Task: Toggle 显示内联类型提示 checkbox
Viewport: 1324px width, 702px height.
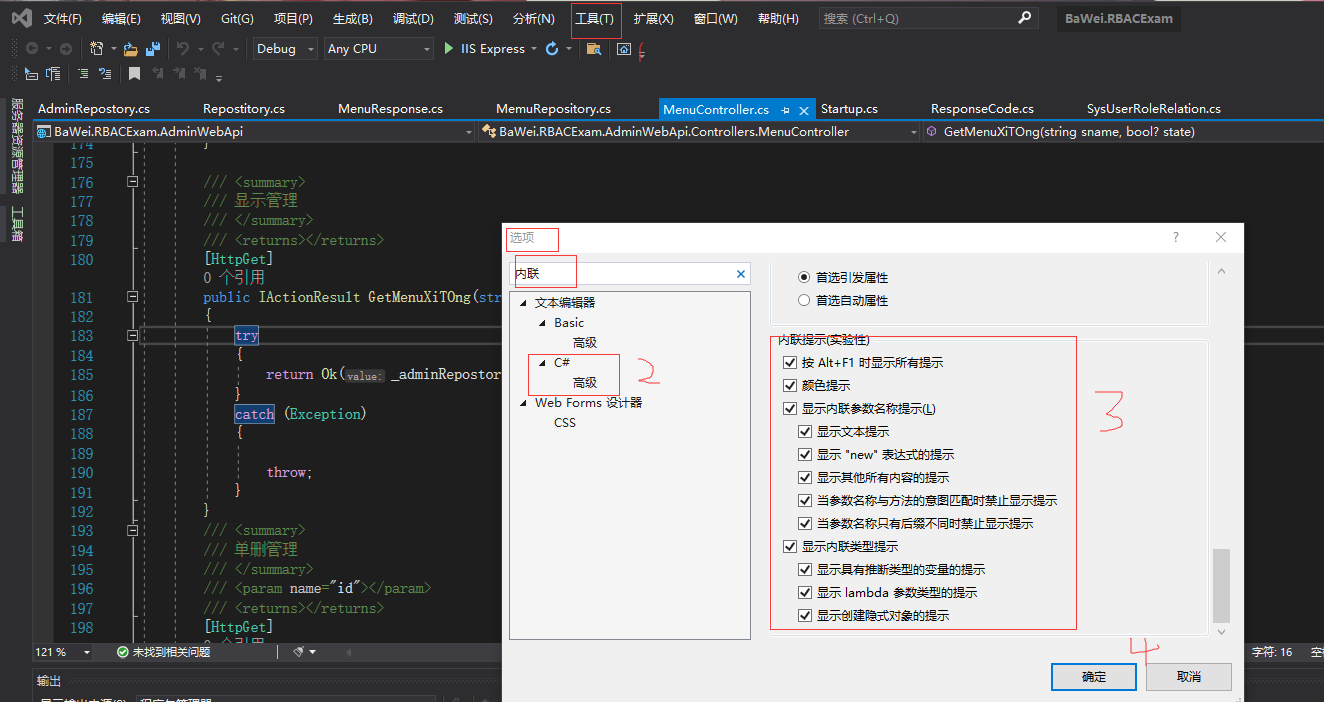Action: (791, 547)
